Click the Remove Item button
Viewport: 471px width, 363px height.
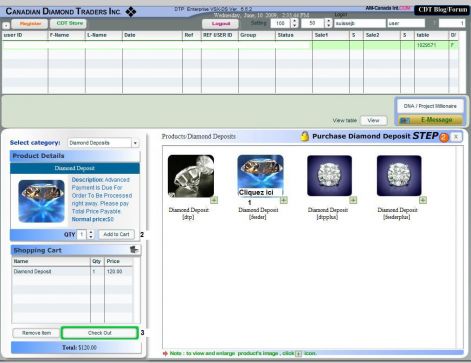(x=36, y=333)
